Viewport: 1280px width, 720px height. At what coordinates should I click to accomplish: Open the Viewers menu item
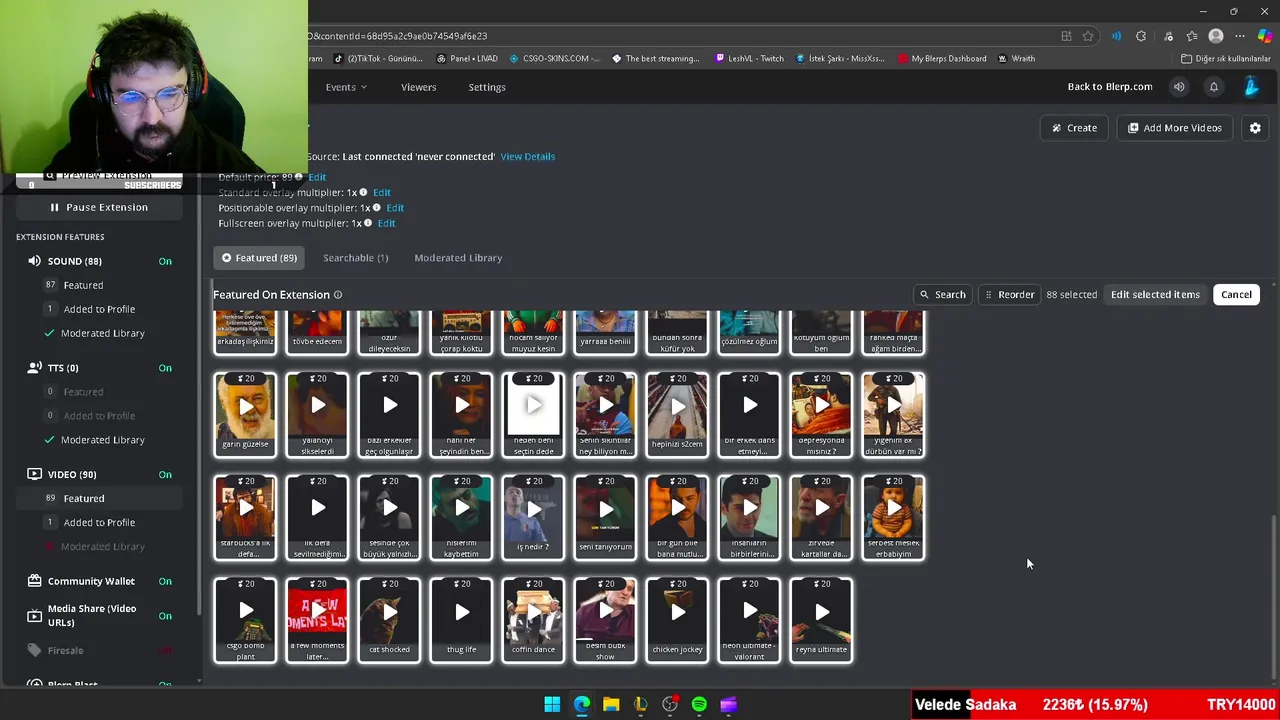[418, 87]
